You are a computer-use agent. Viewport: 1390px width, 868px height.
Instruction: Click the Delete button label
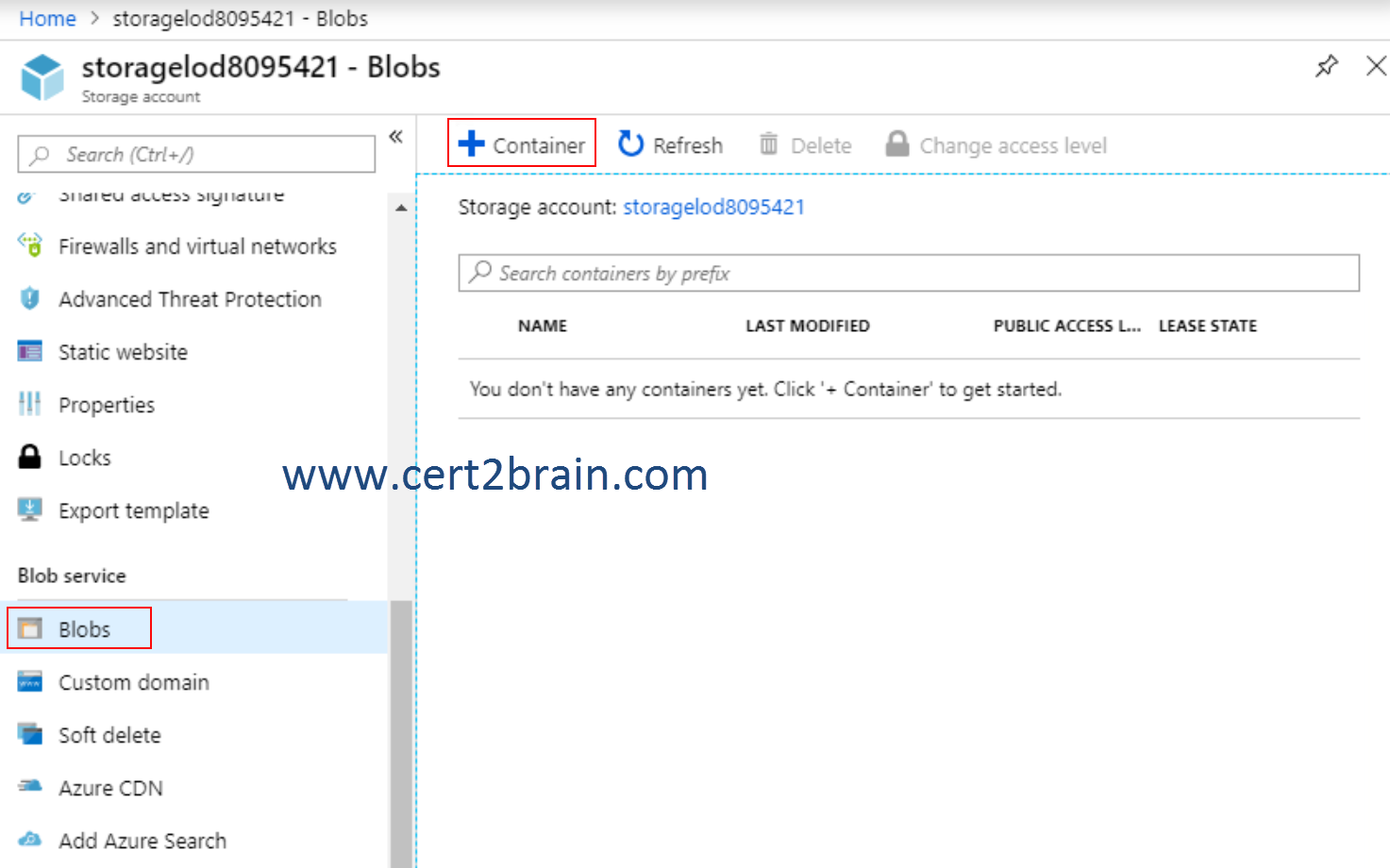pyautogui.click(x=821, y=145)
